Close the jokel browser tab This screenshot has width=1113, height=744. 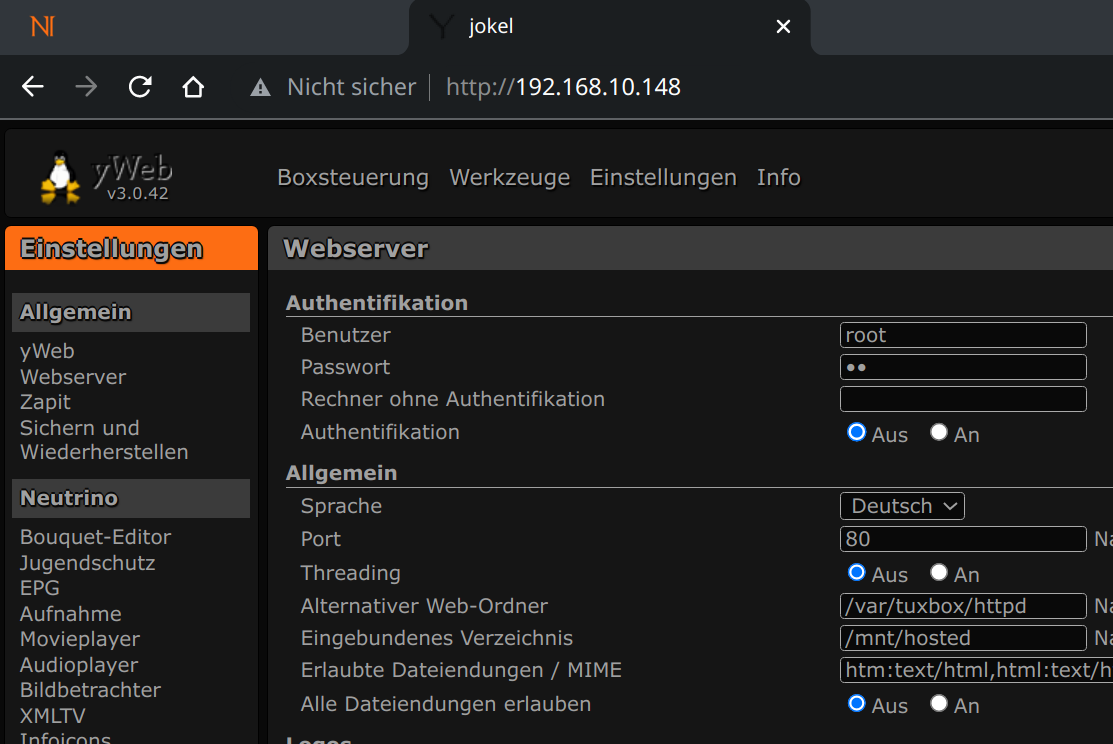[783, 27]
